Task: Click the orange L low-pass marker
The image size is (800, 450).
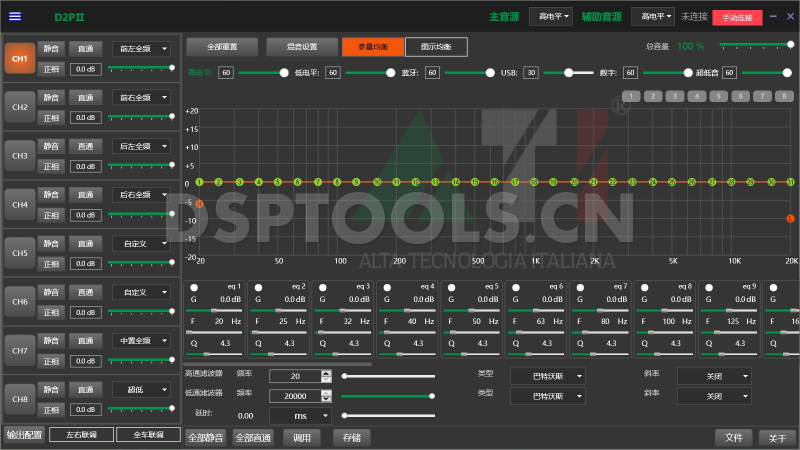Action: (x=790, y=218)
